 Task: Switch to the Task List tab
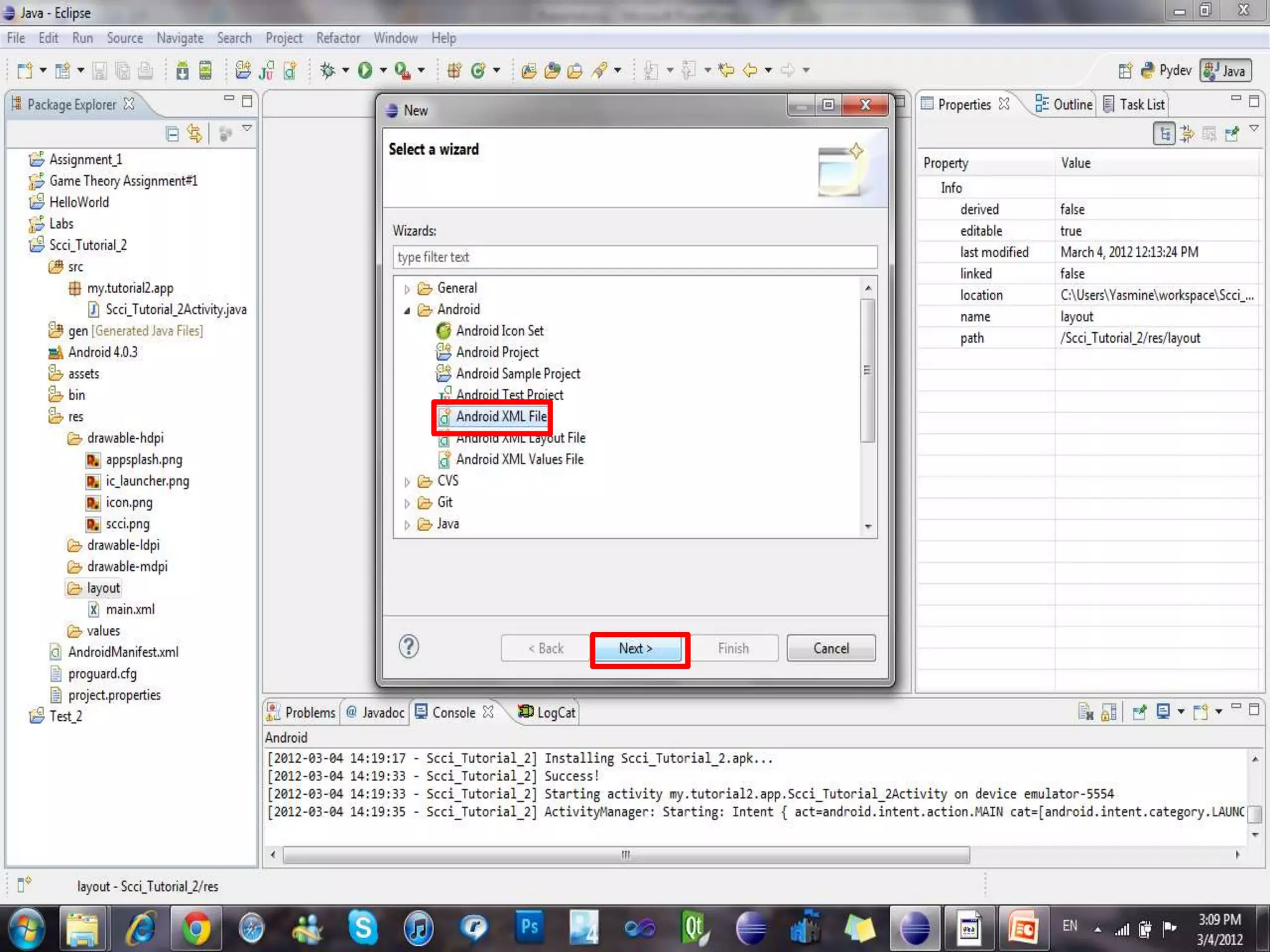point(1134,104)
